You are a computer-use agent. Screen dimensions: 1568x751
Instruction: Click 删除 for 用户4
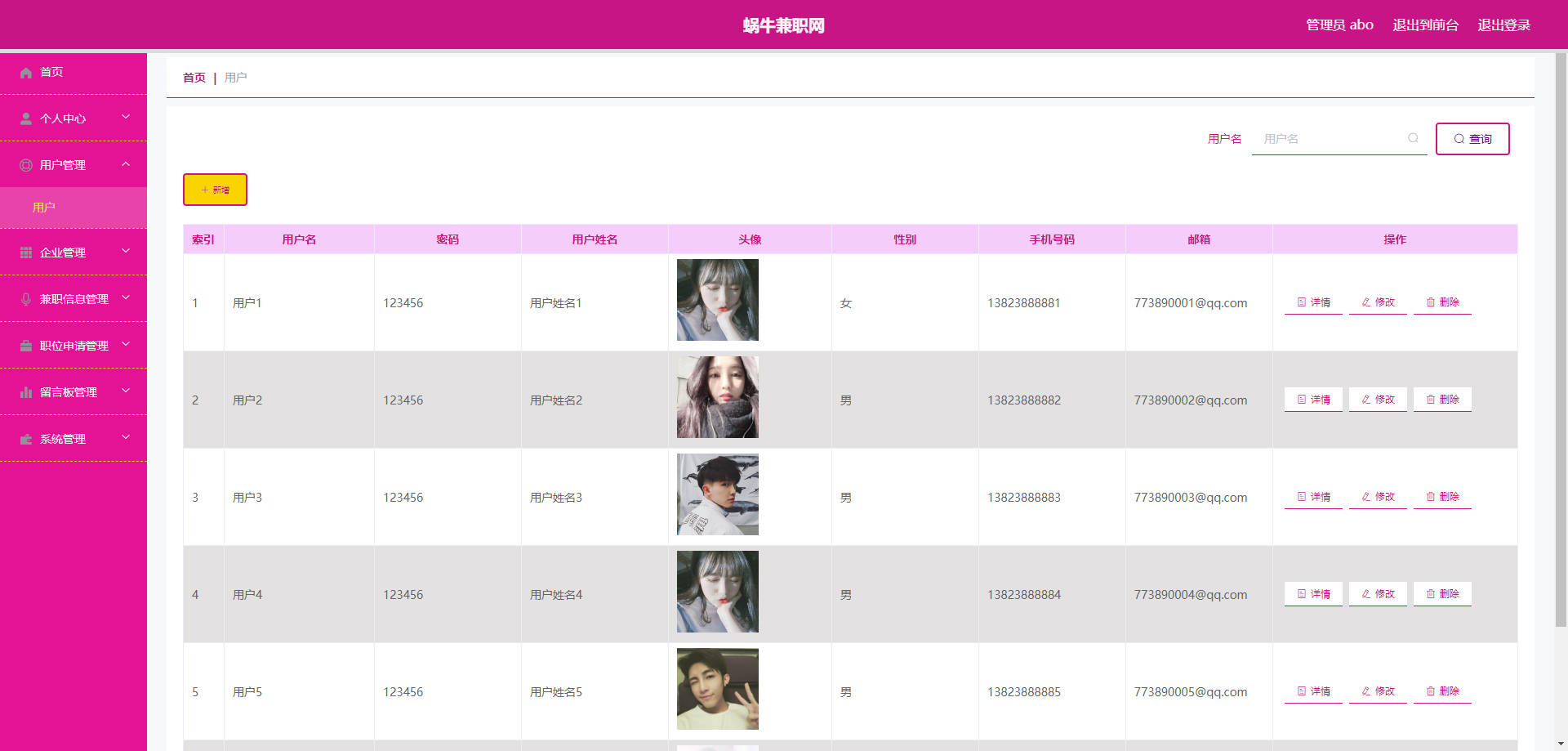1442,594
